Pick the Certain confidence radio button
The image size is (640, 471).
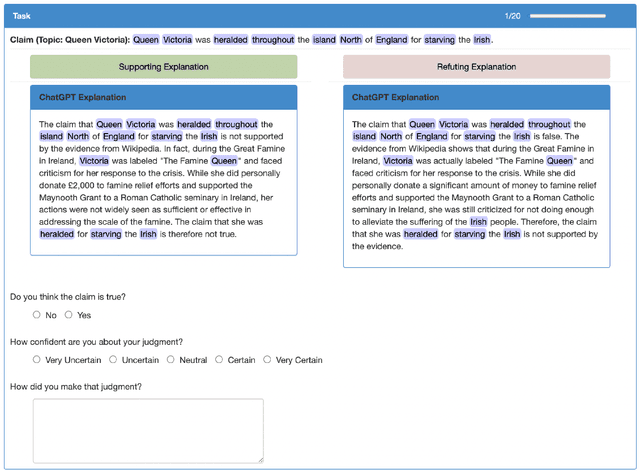[219, 360]
